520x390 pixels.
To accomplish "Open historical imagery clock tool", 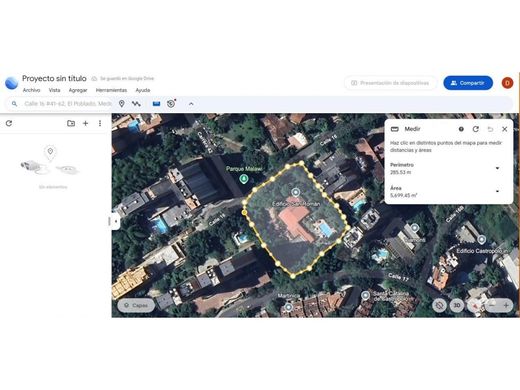I will pos(171,103).
